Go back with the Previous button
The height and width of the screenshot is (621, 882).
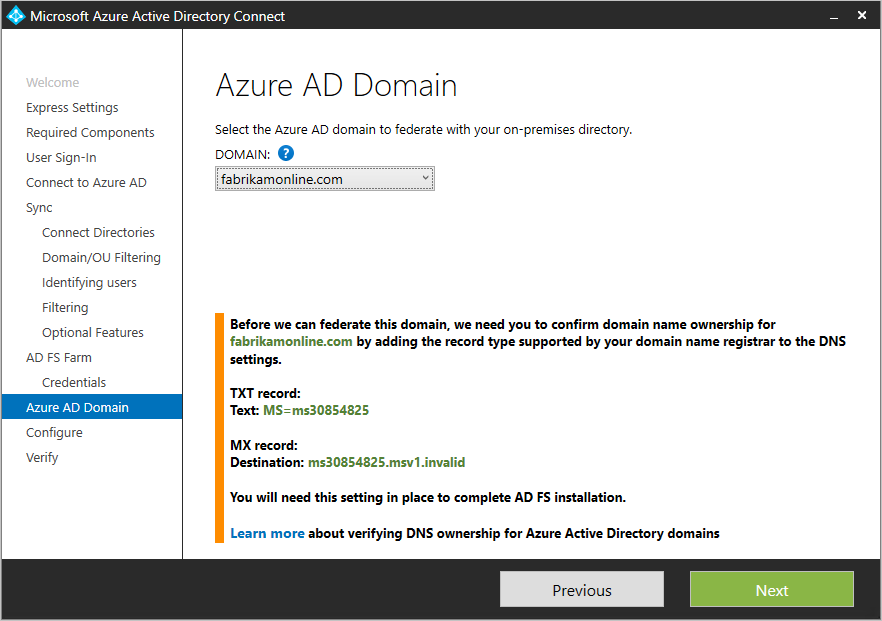(x=581, y=590)
